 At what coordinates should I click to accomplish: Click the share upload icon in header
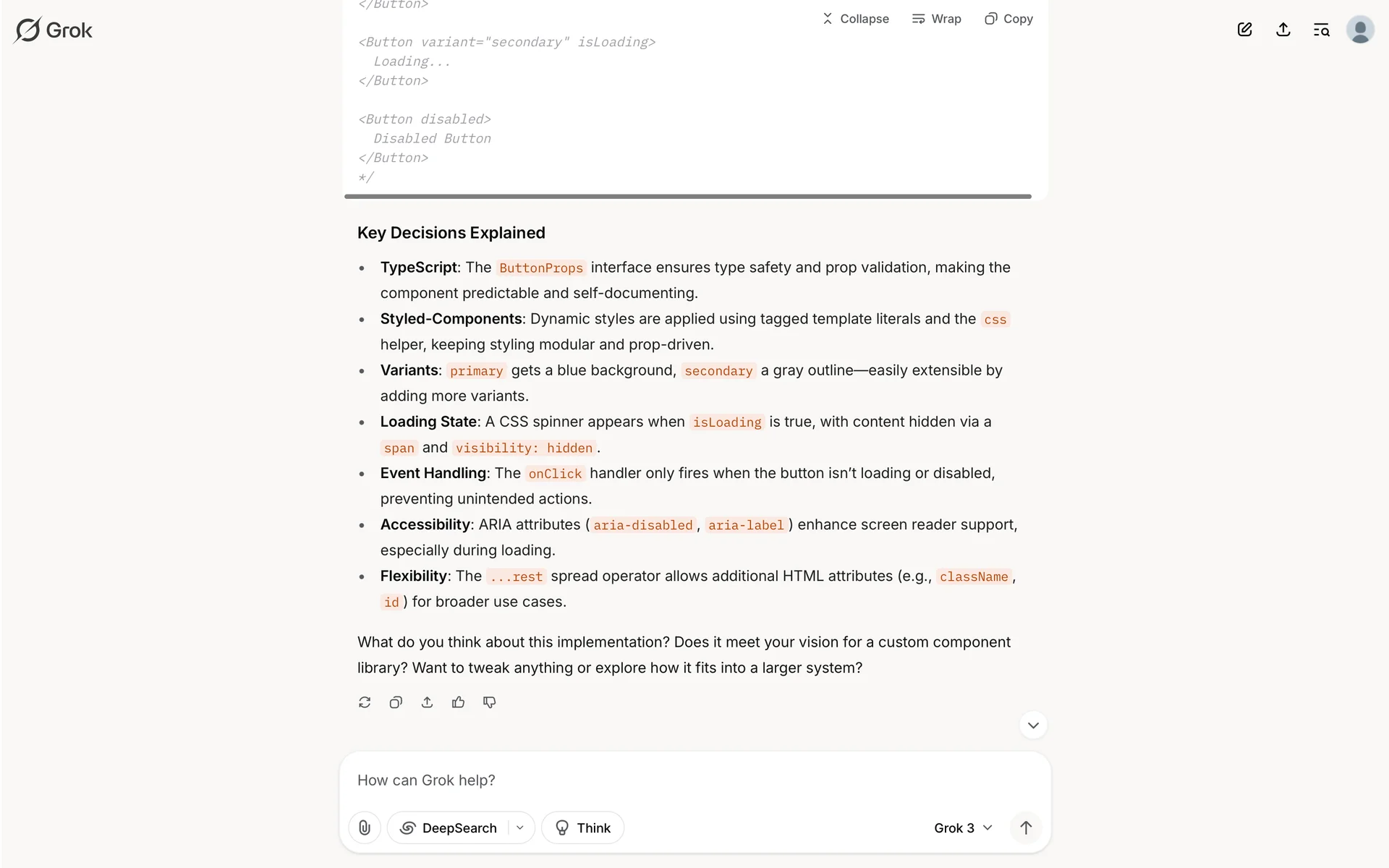click(x=1283, y=30)
